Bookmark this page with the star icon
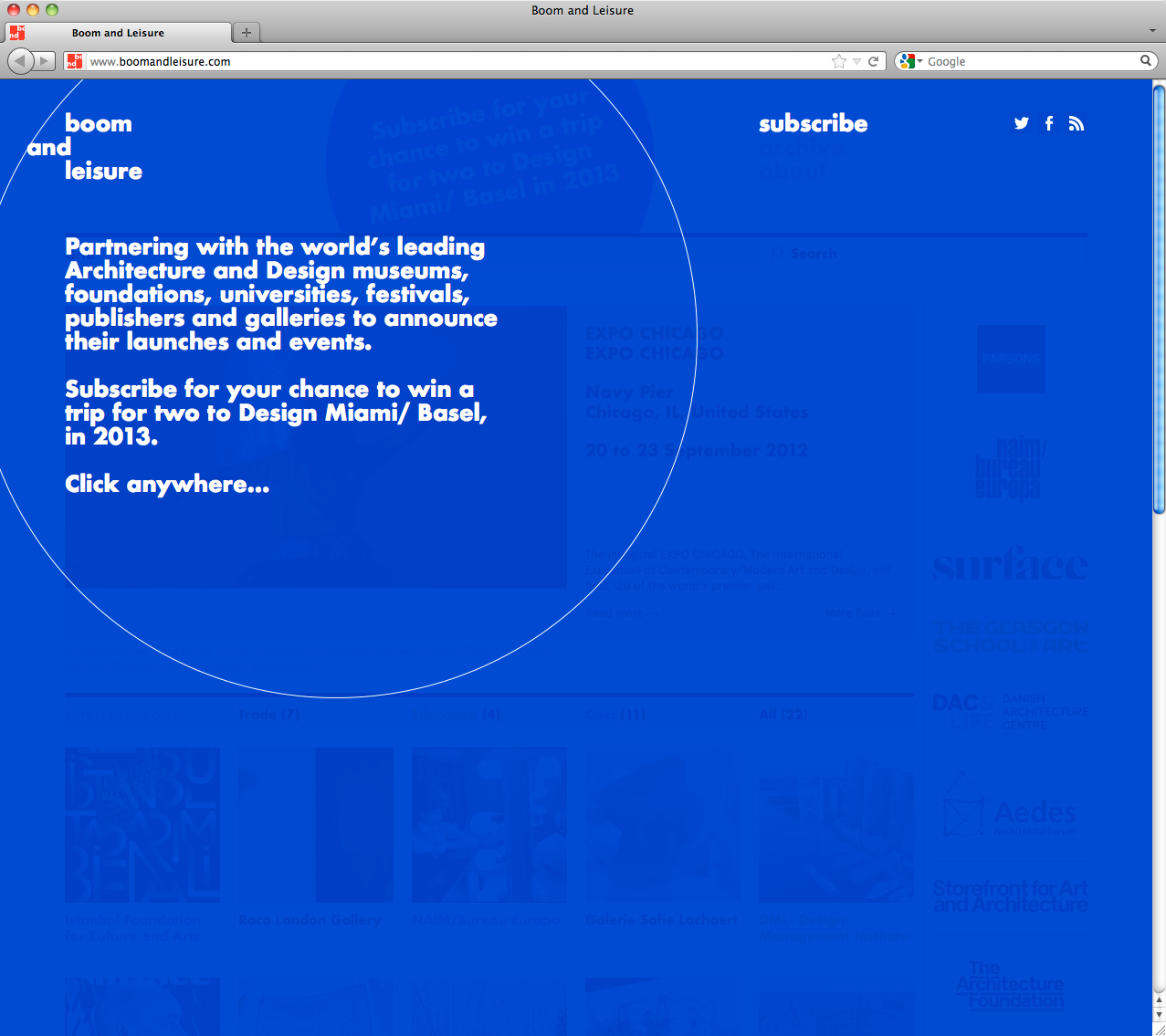The width and height of the screenshot is (1166, 1036). (839, 61)
